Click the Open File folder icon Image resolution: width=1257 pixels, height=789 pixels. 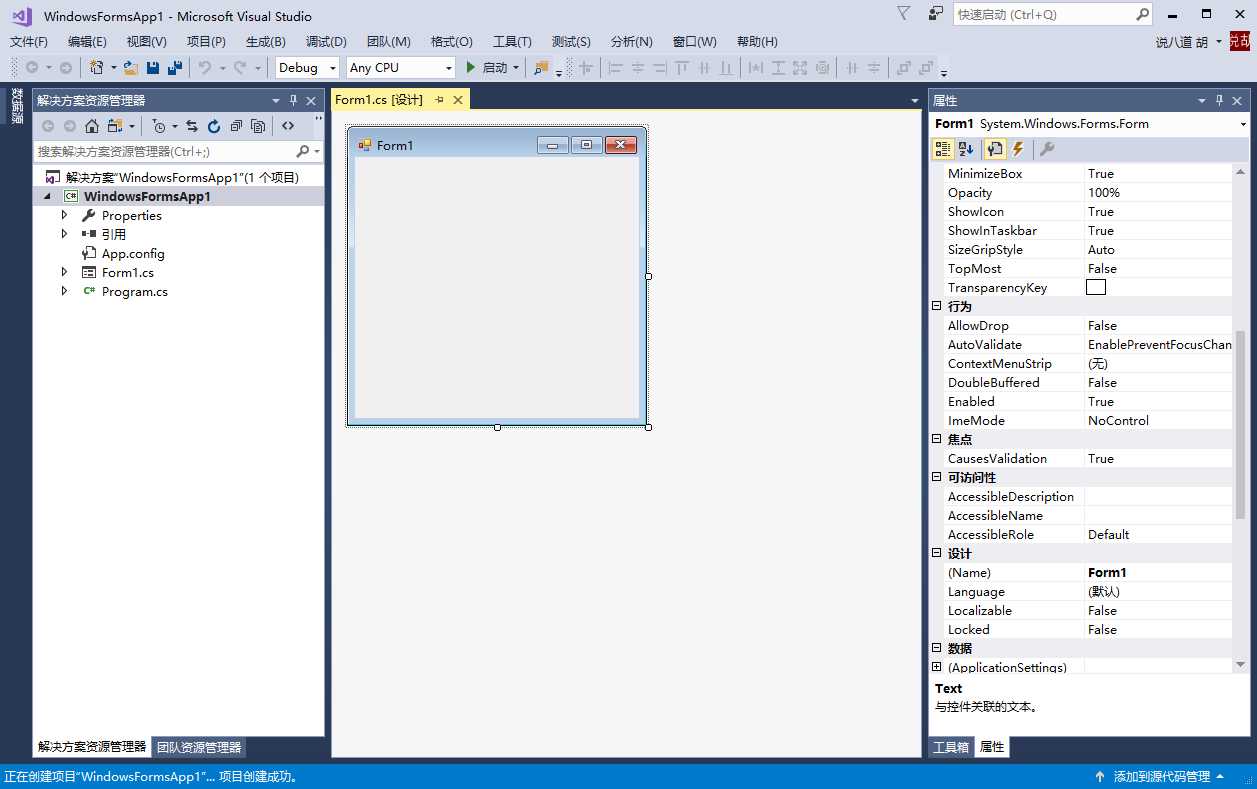point(131,67)
